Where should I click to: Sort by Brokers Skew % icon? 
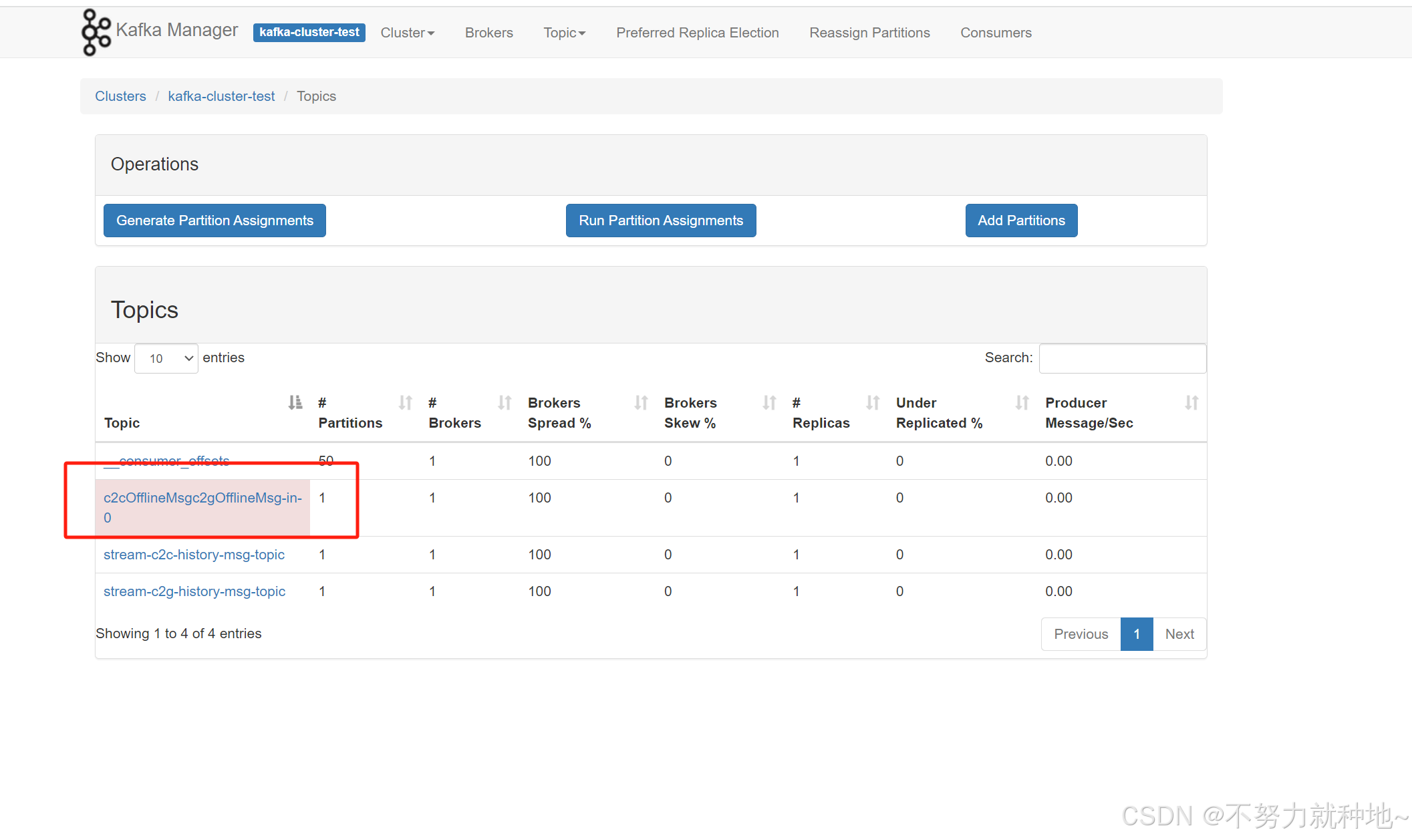769,403
